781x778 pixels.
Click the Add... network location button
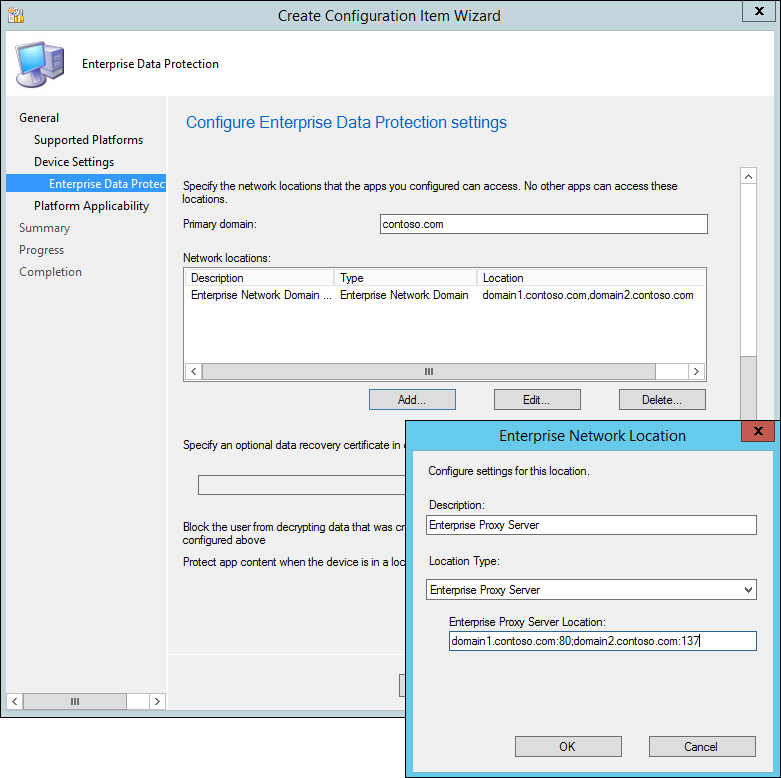click(x=412, y=400)
